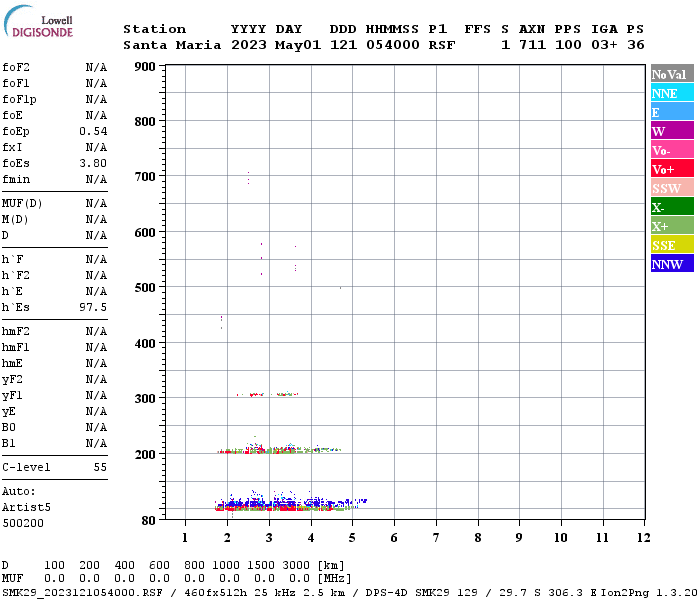This screenshot has width=700, height=600.
Task: Click the 29.7 S latitude in footer
Action: tap(519, 593)
